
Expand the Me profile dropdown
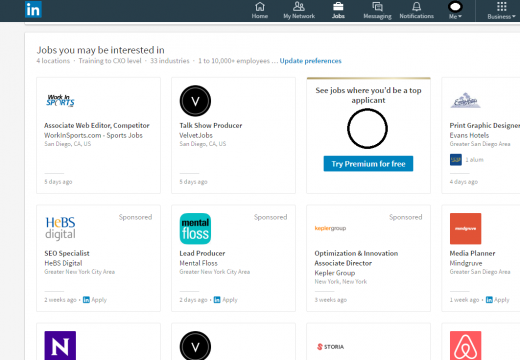click(x=455, y=10)
